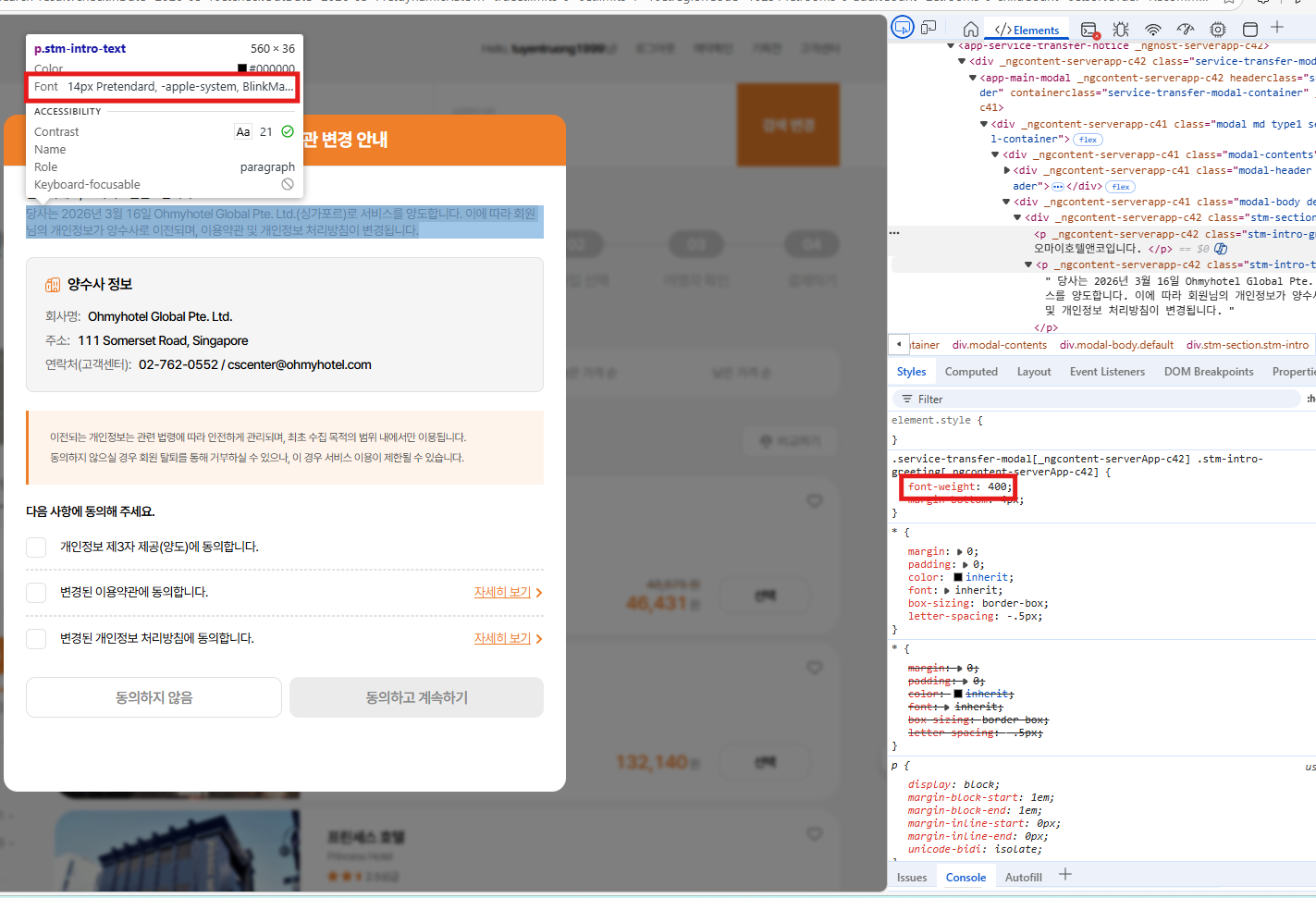Select the Styles tab
Screen dimensions: 1316x898
click(x=911, y=372)
